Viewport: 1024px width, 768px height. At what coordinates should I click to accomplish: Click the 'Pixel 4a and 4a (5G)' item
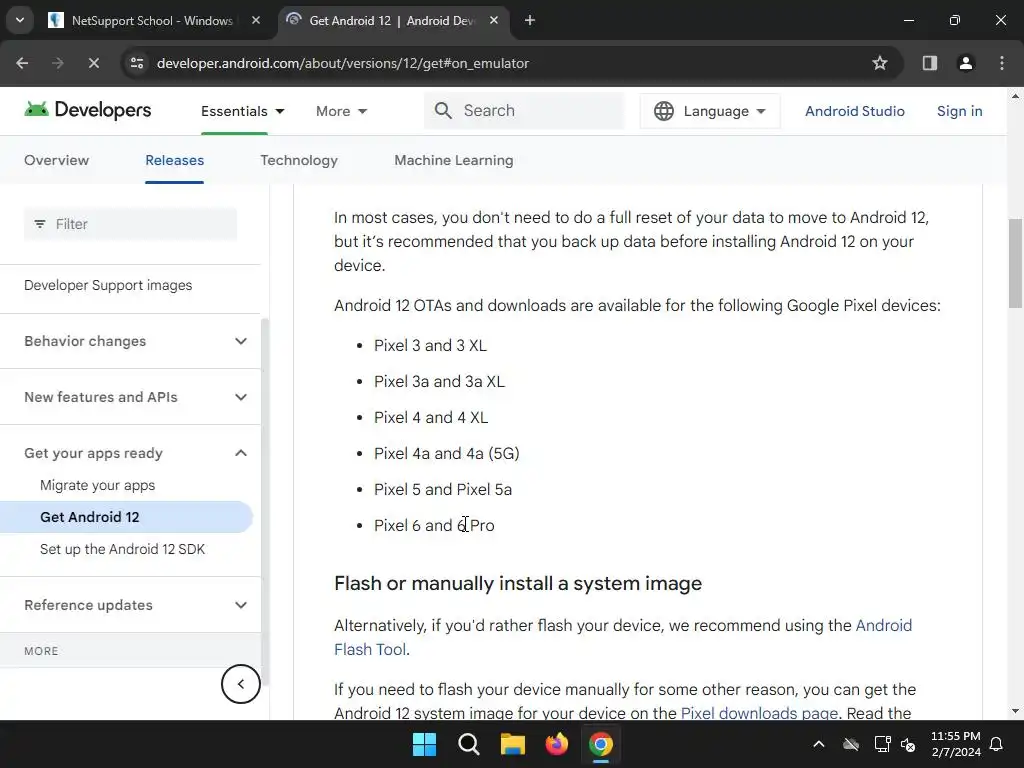point(447,453)
